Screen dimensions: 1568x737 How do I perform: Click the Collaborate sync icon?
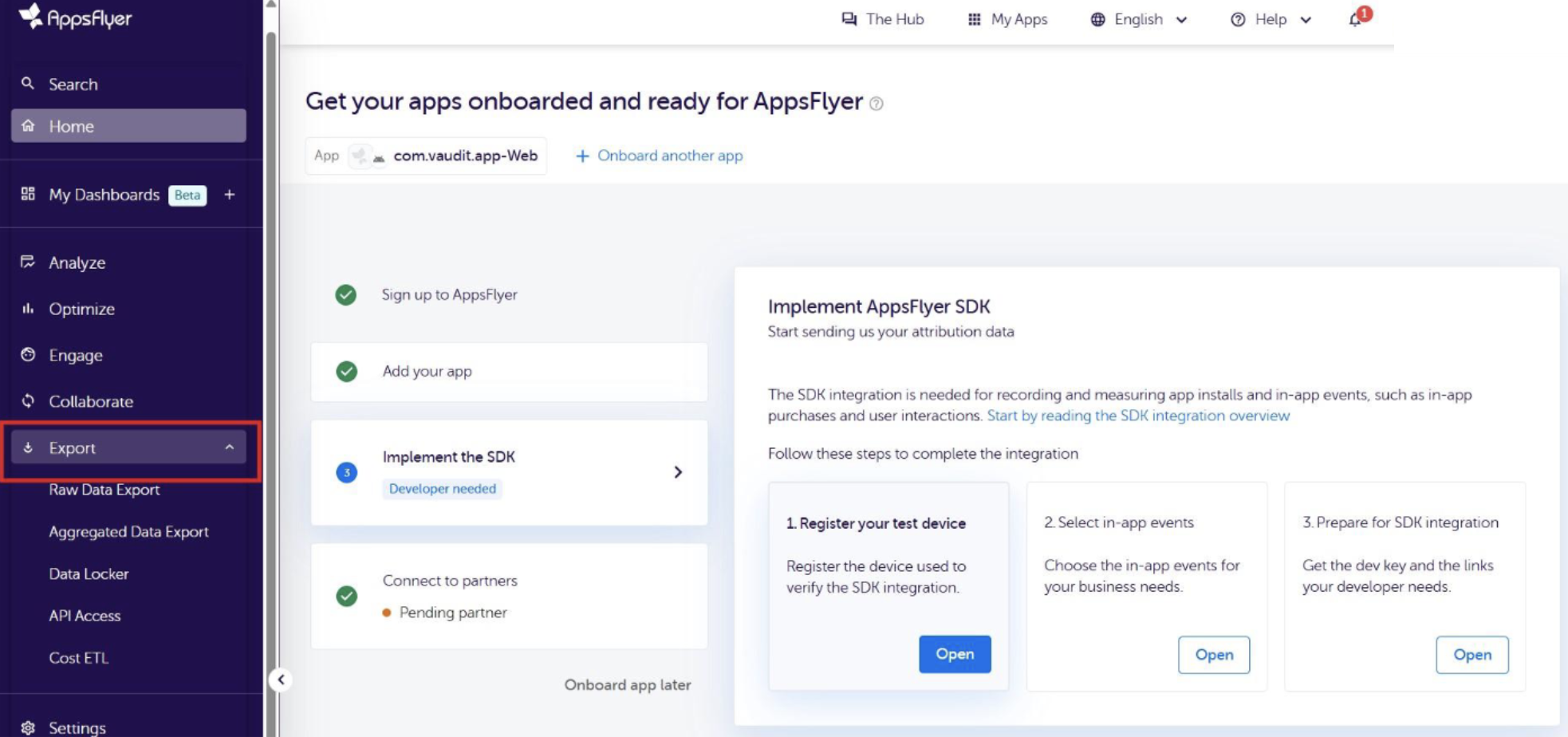tap(28, 400)
